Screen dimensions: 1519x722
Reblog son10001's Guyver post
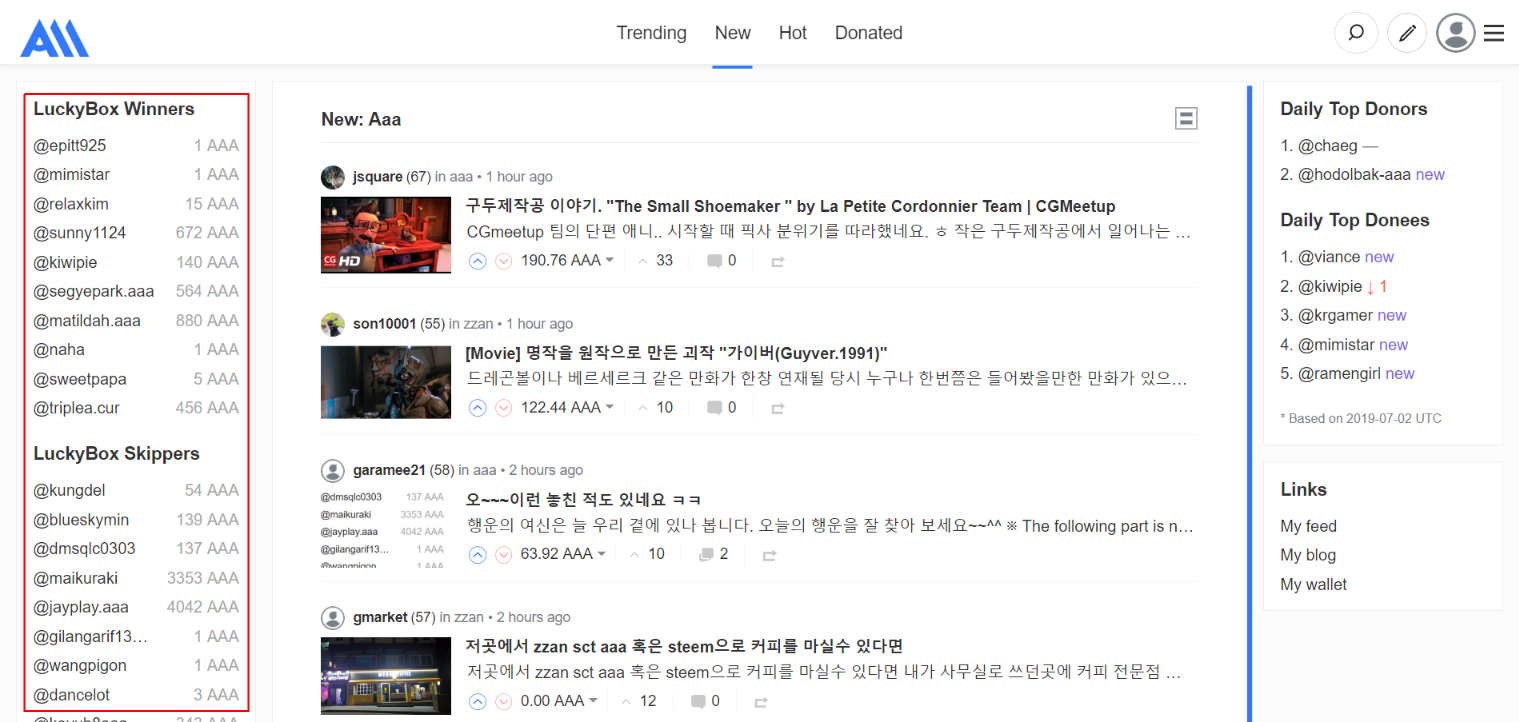pos(778,409)
